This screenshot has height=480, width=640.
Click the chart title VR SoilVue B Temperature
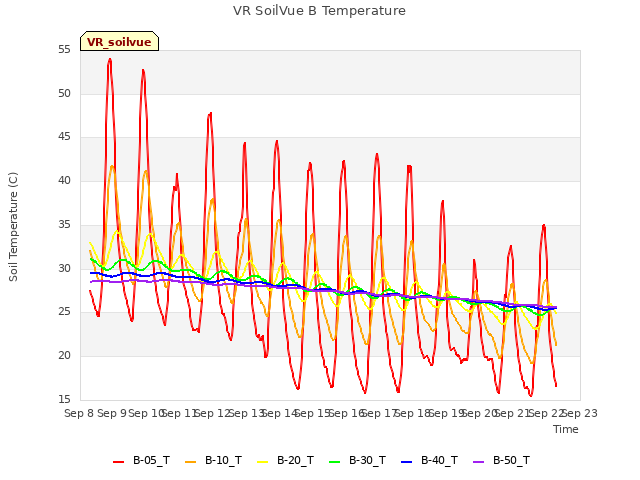coord(319,11)
